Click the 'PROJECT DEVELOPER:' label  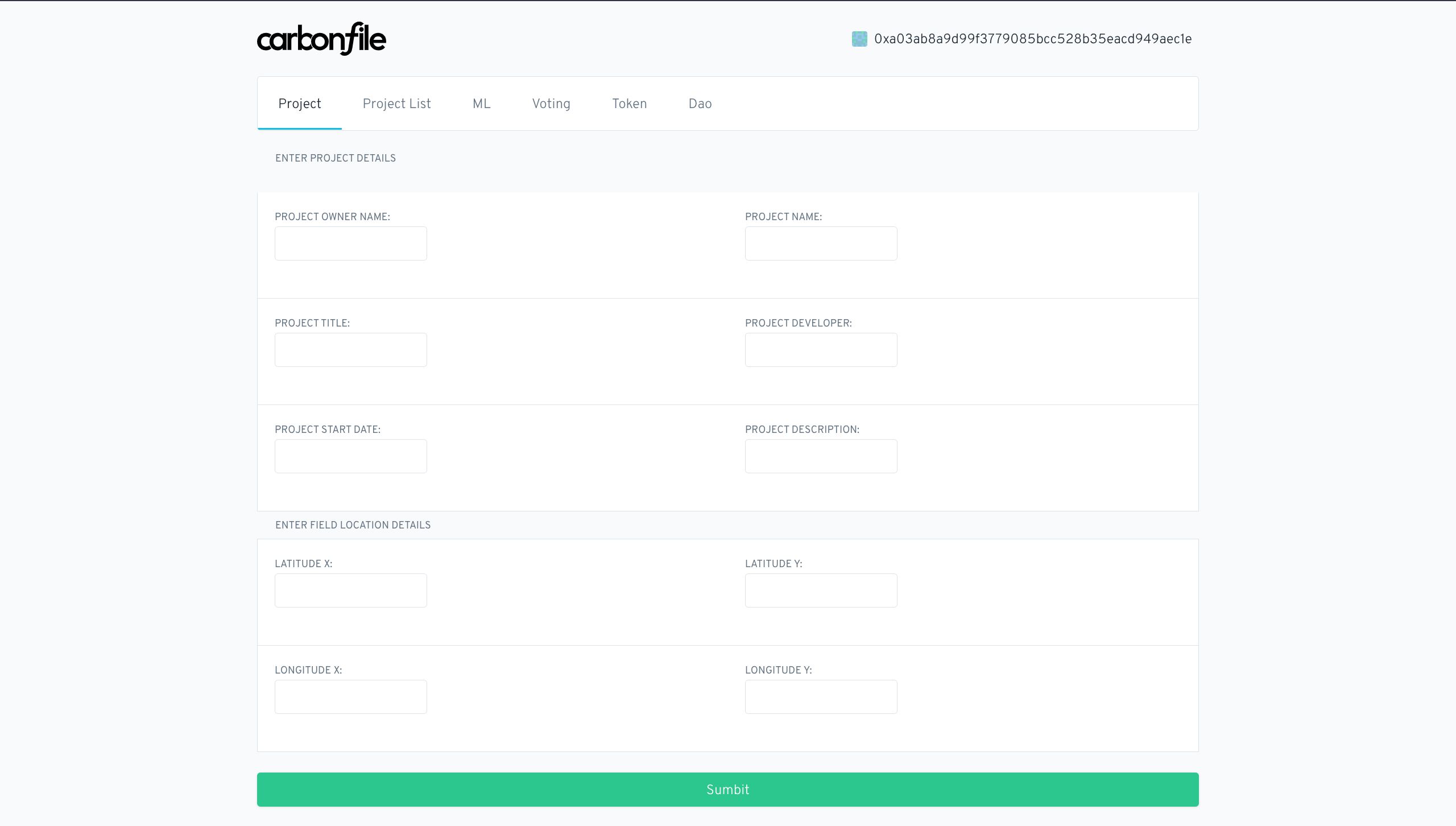pyautogui.click(x=799, y=323)
